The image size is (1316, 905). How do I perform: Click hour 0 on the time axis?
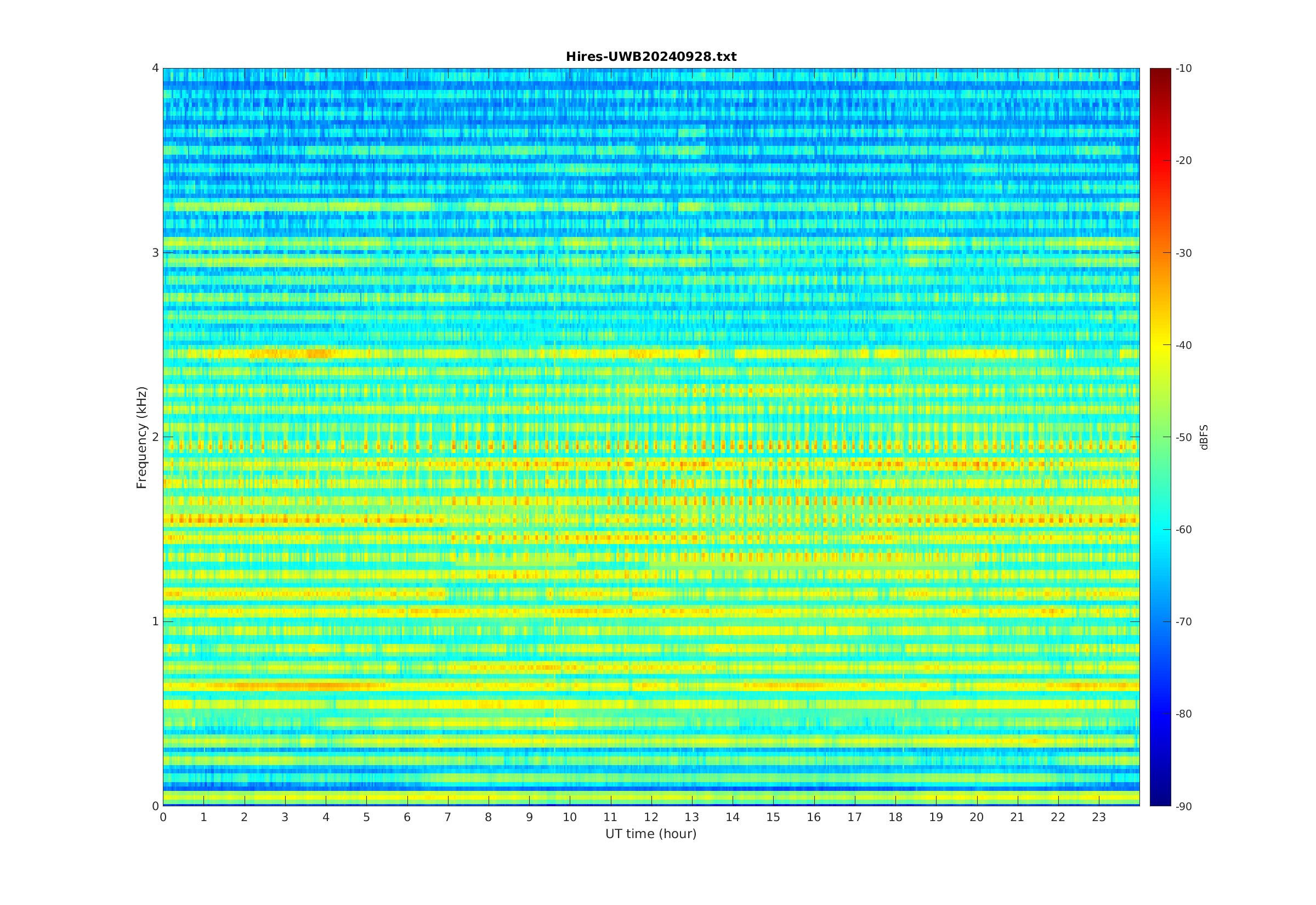tap(163, 817)
